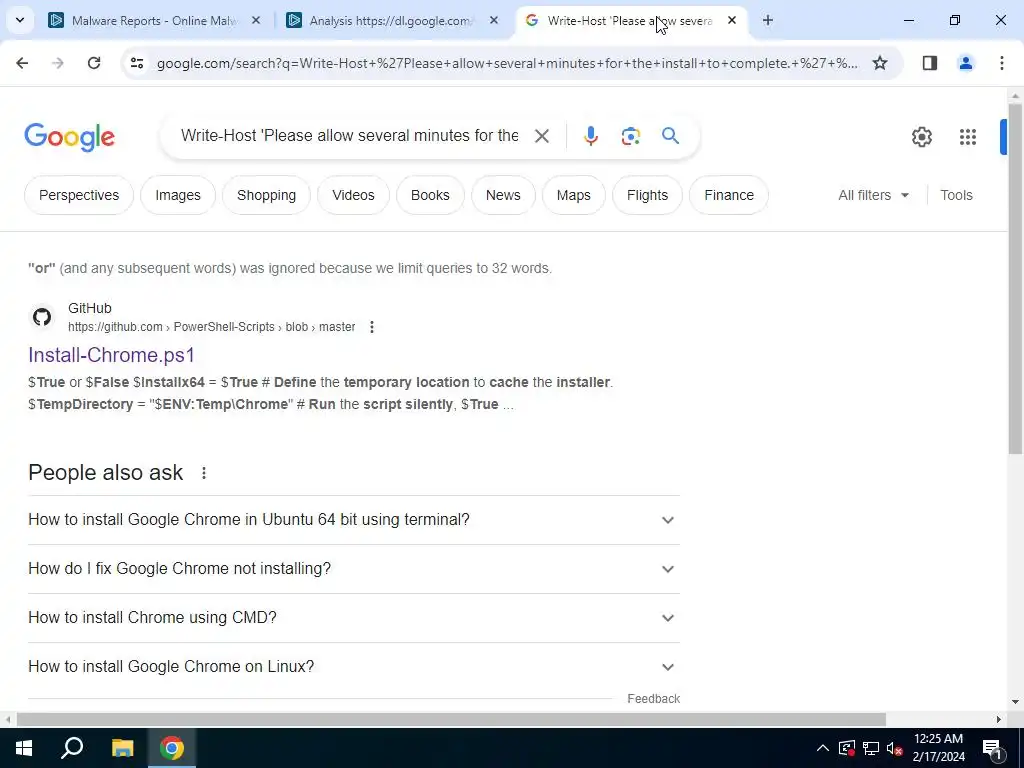Image resolution: width=1024 pixels, height=768 pixels.
Task: Open People also ask options menu
Action: [x=204, y=473]
